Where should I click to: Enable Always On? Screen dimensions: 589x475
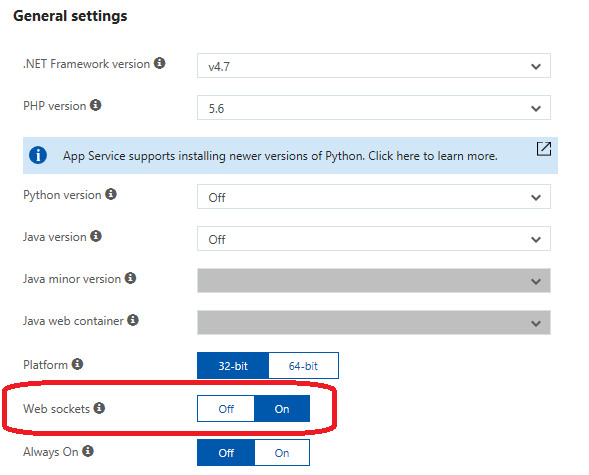(282, 453)
